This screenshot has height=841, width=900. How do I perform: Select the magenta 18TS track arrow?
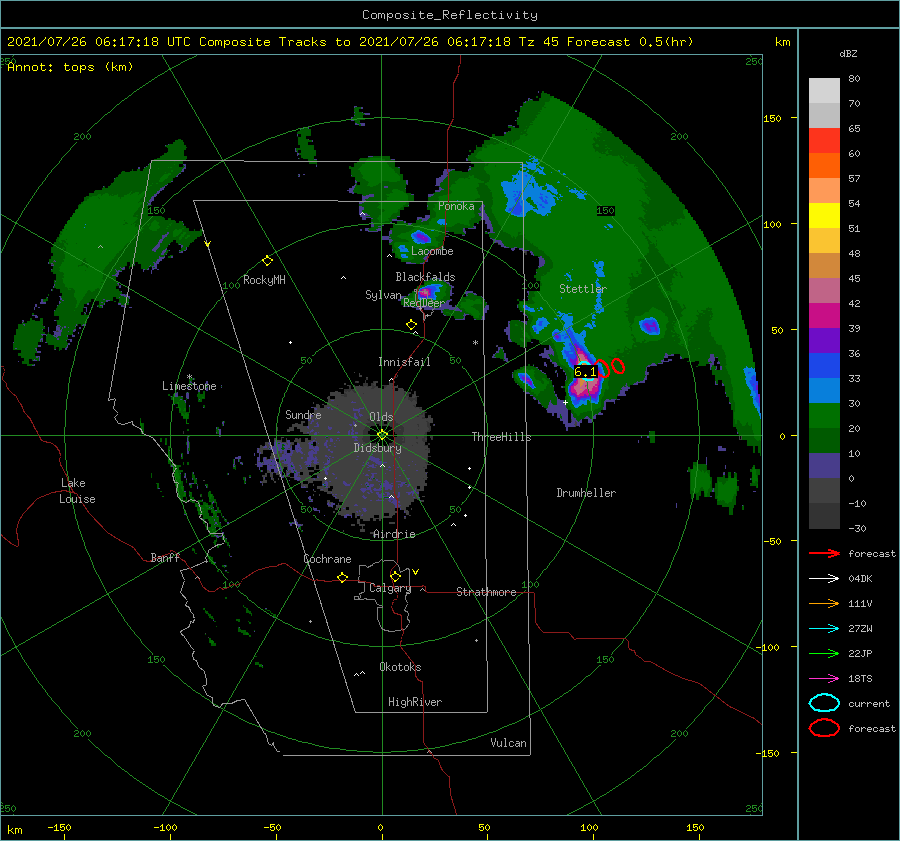pyautogui.click(x=824, y=679)
